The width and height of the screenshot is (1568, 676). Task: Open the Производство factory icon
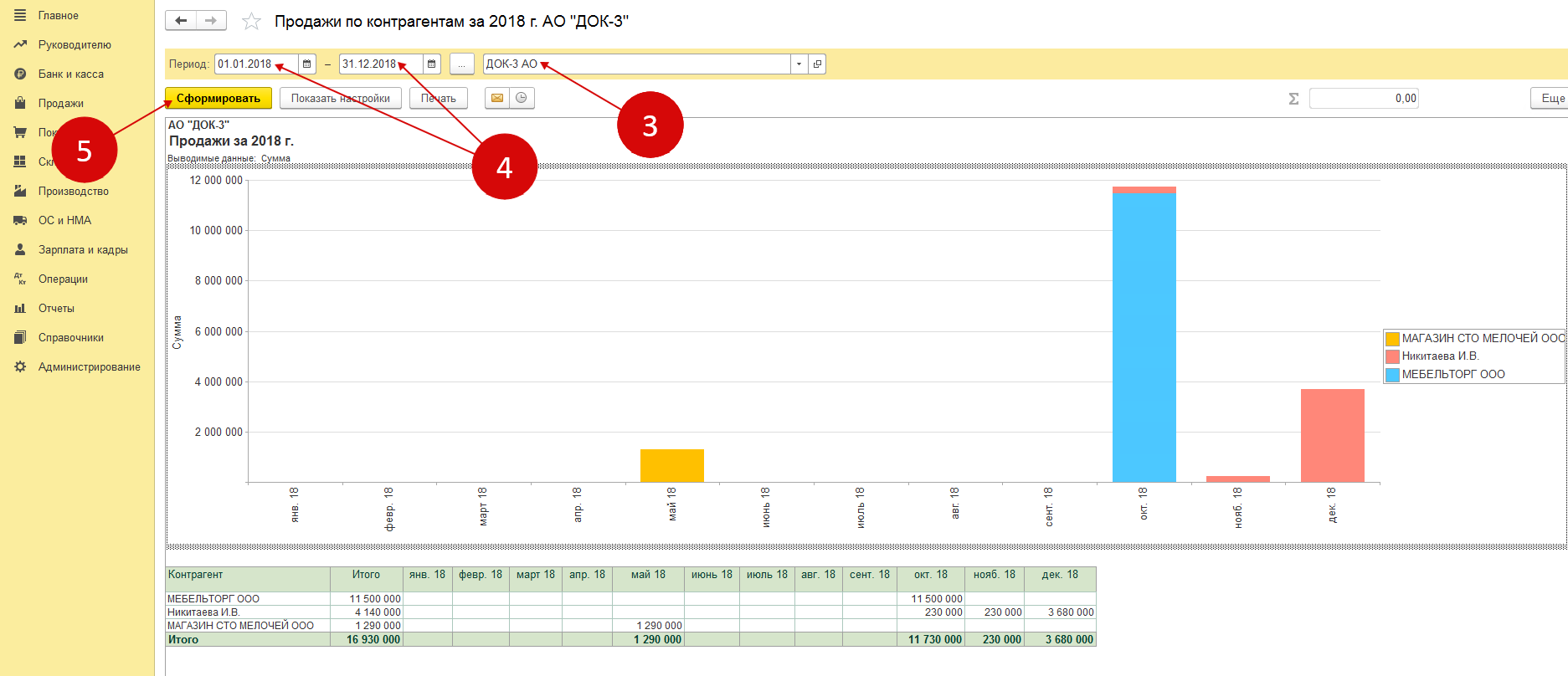pyautogui.click(x=20, y=191)
